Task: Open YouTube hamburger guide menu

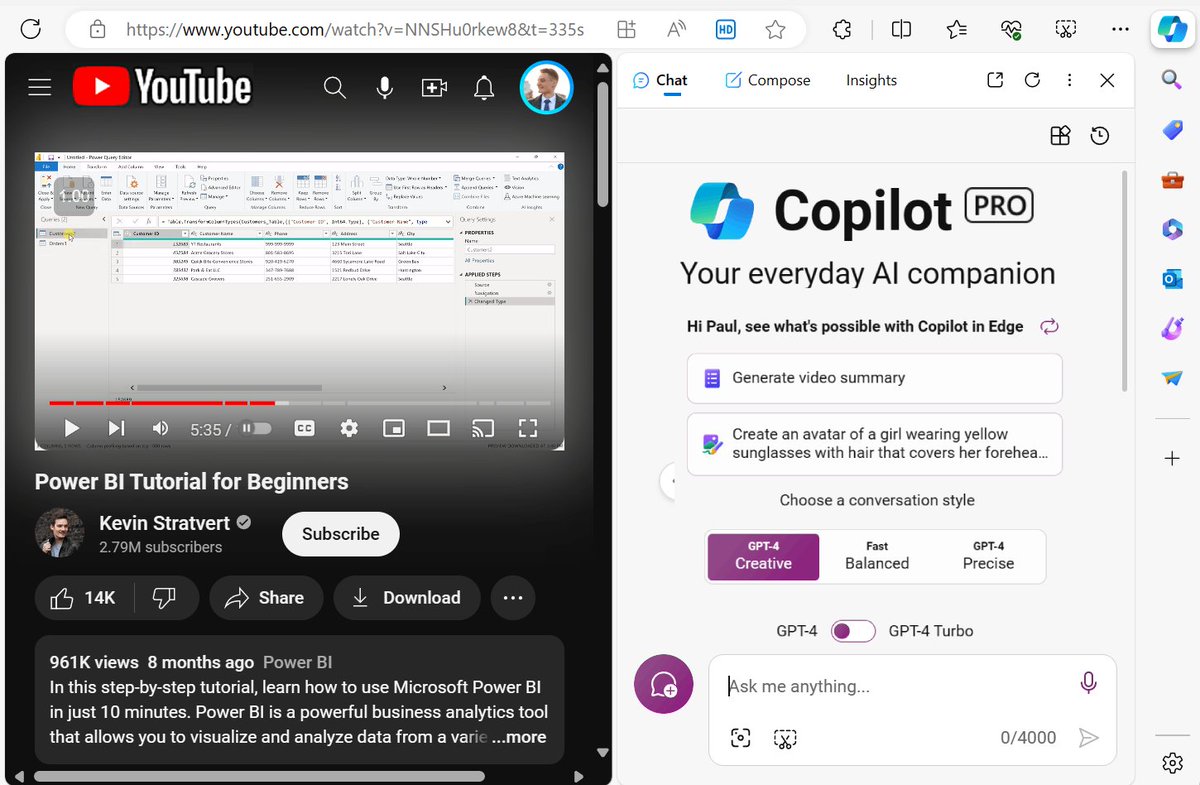Action: coord(40,88)
